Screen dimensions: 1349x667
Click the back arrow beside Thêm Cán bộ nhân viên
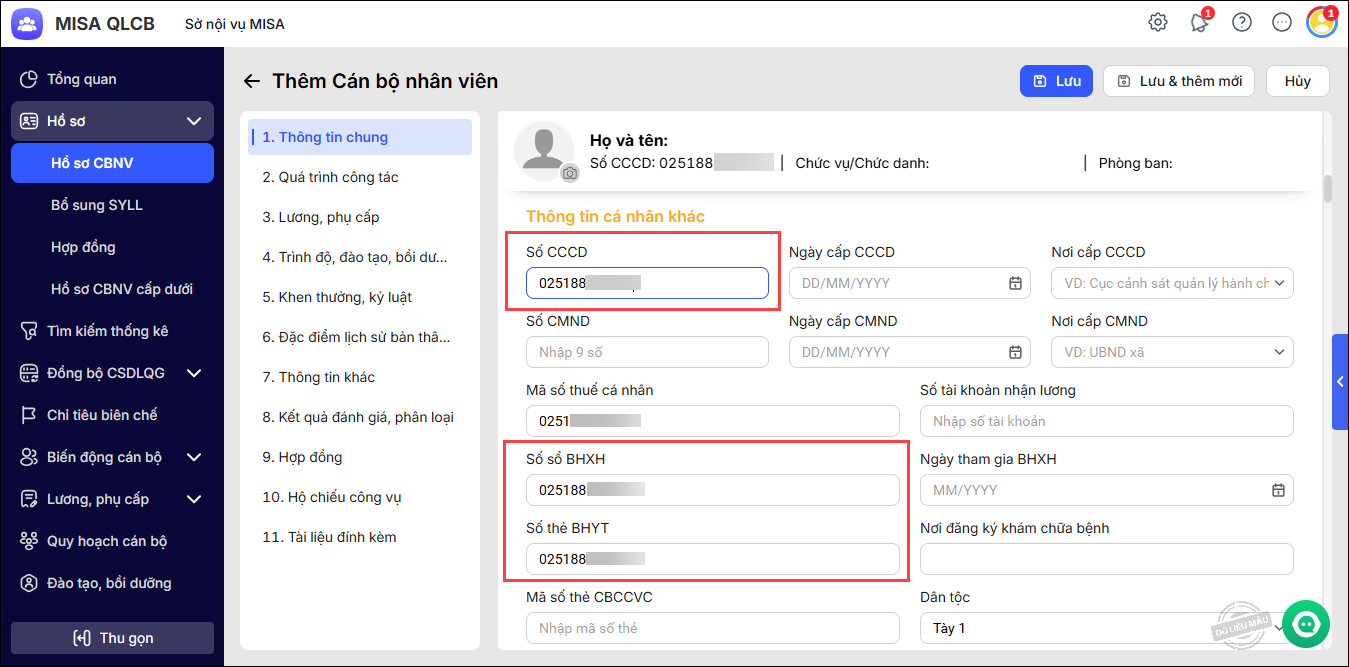252,81
